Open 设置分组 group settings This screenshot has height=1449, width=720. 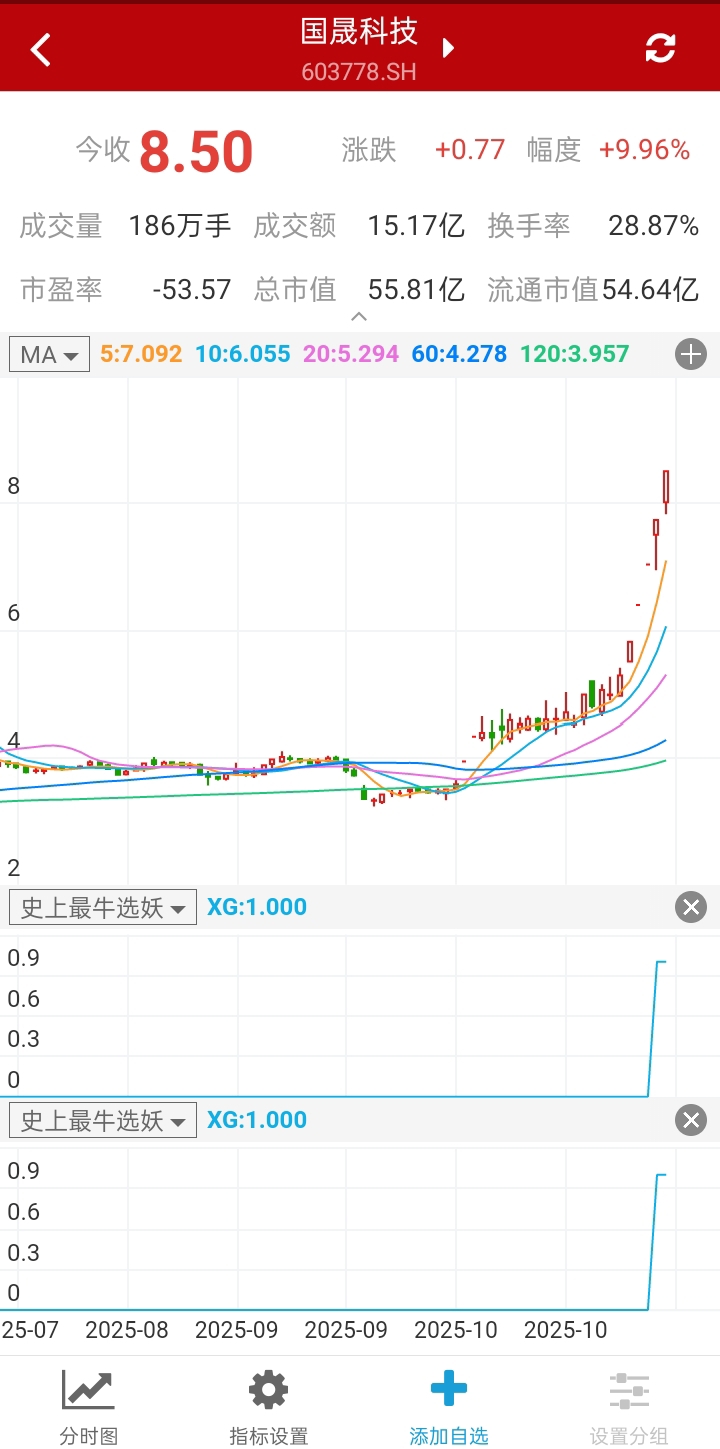[x=629, y=1408]
